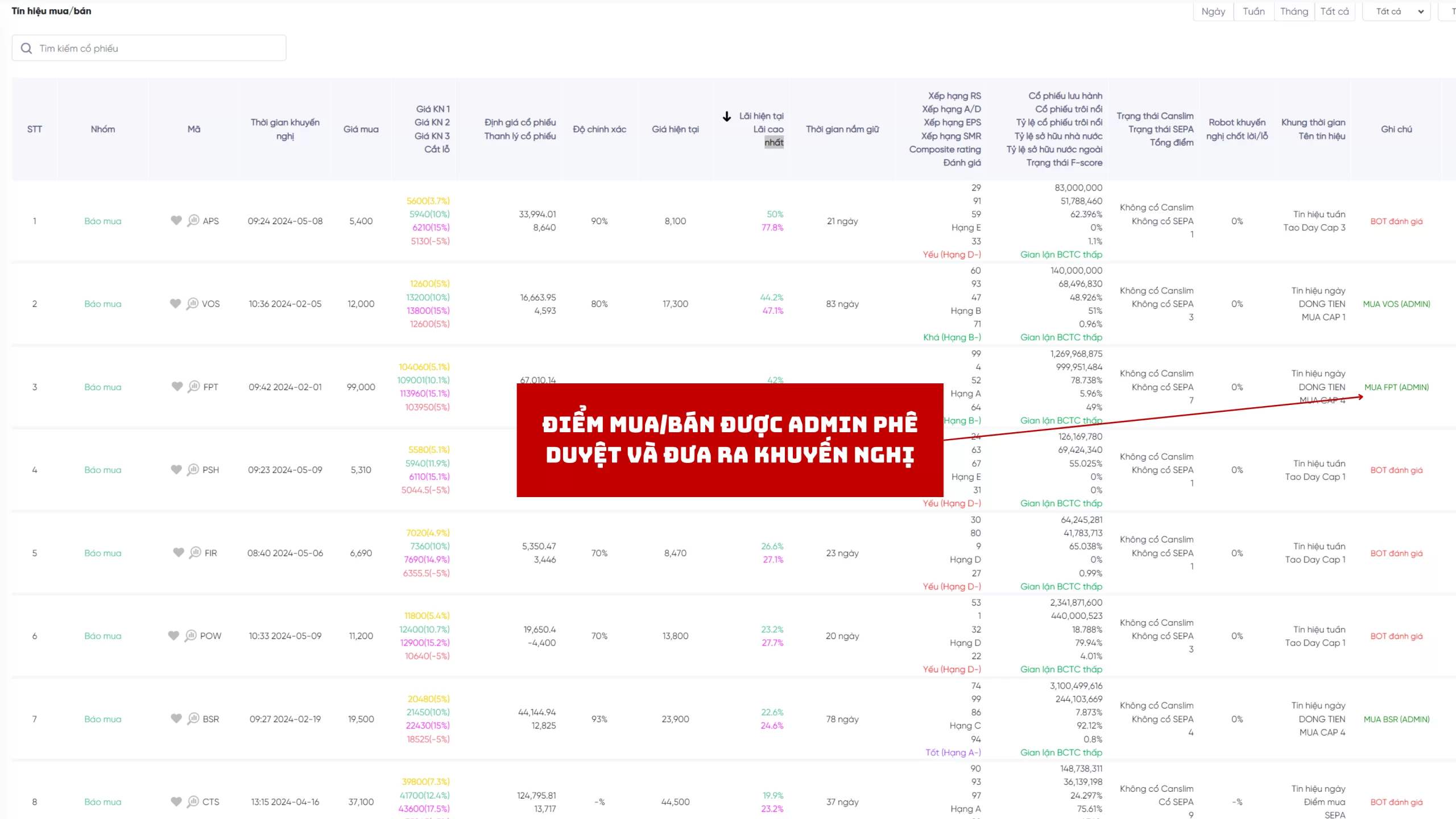Click the MUA BSR (ADMIN) note
Image resolution: width=1456 pixels, height=819 pixels.
point(1396,719)
